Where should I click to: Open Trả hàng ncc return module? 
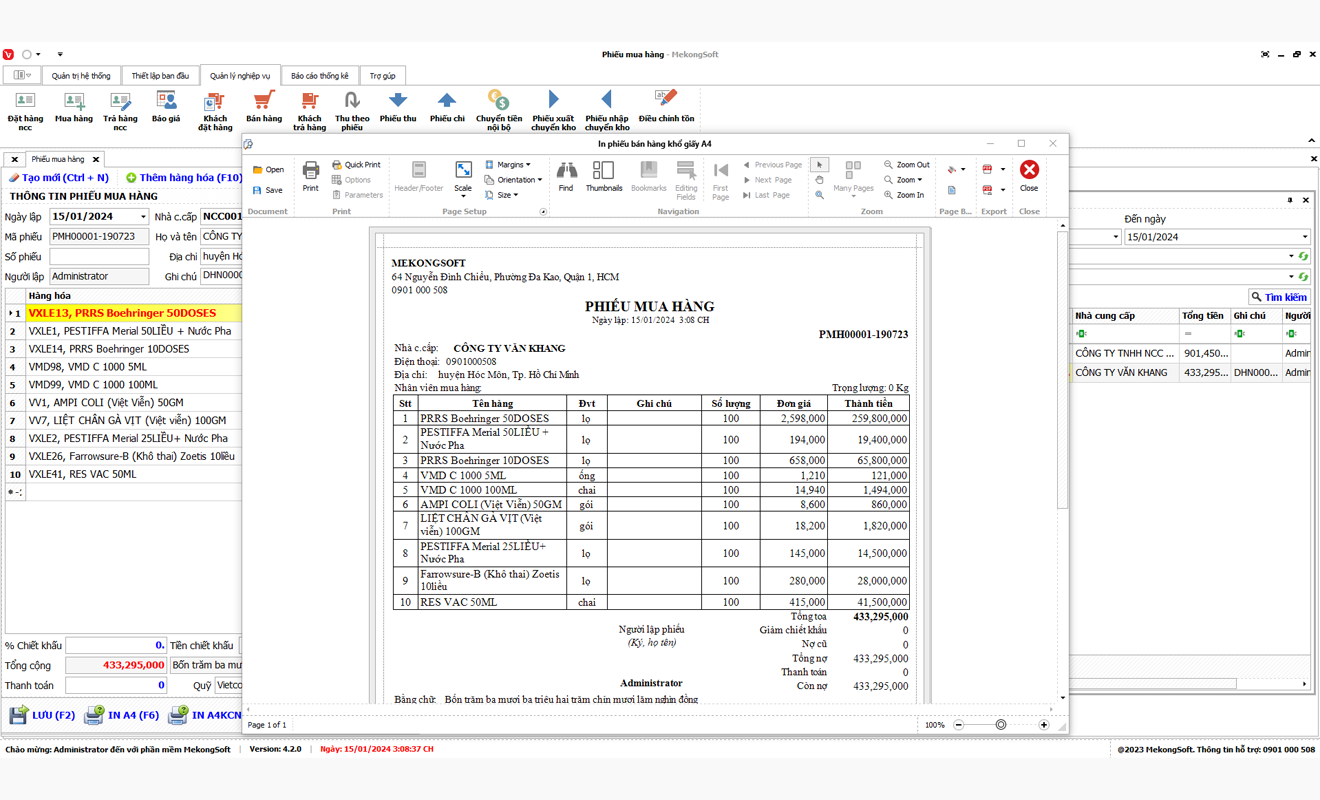pyautogui.click(x=120, y=110)
